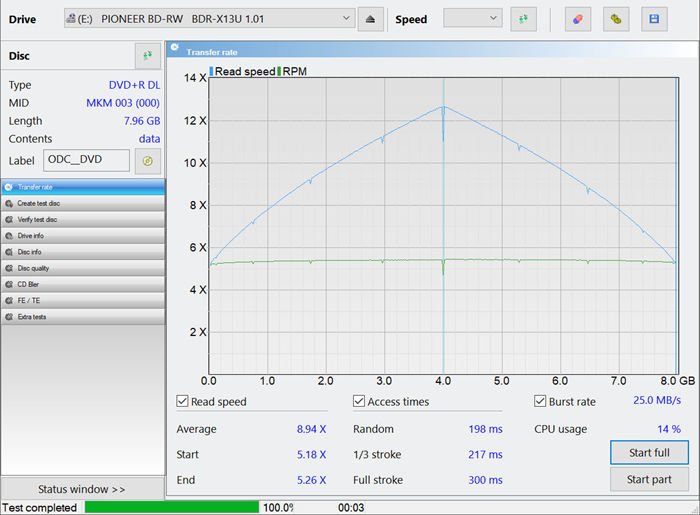The width and height of the screenshot is (700, 515).
Task: Open CD Bler test
Action: point(83,284)
